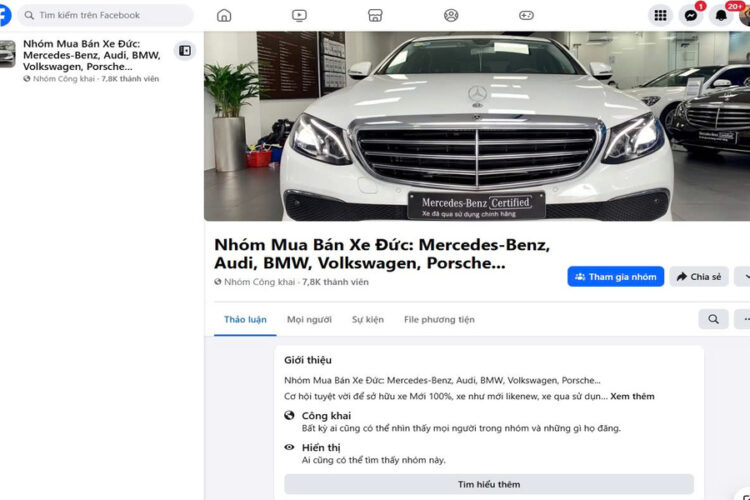The height and width of the screenshot is (500, 750).
Task: Open the Gaming controller icon
Action: point(526,15)
